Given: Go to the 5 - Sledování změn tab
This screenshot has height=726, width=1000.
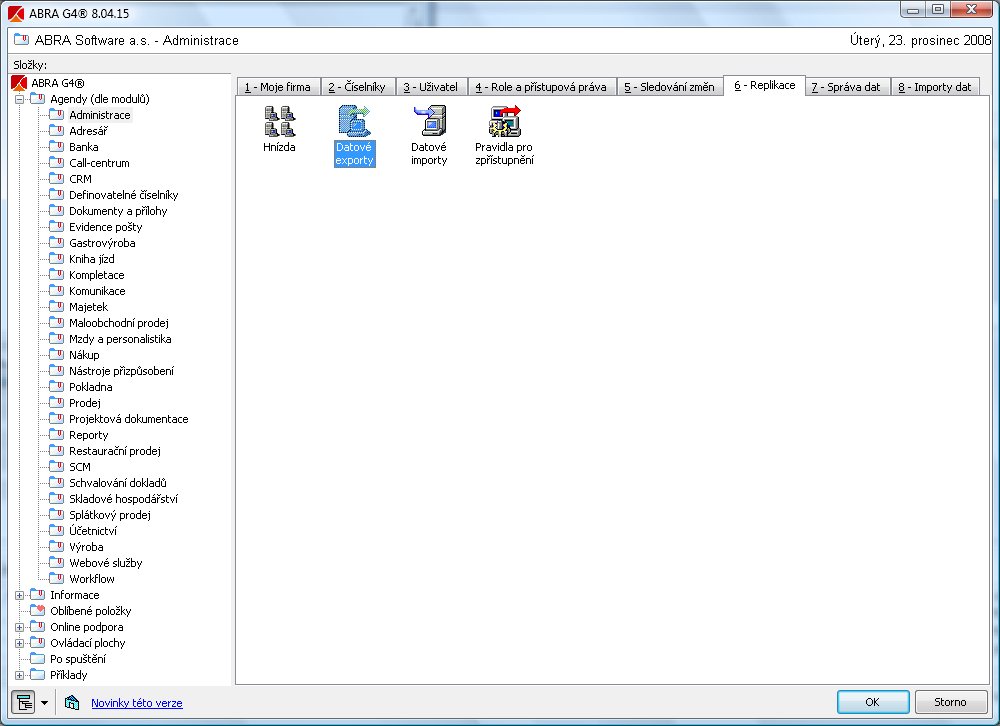Looking at the screenshot, I should 670,87.
